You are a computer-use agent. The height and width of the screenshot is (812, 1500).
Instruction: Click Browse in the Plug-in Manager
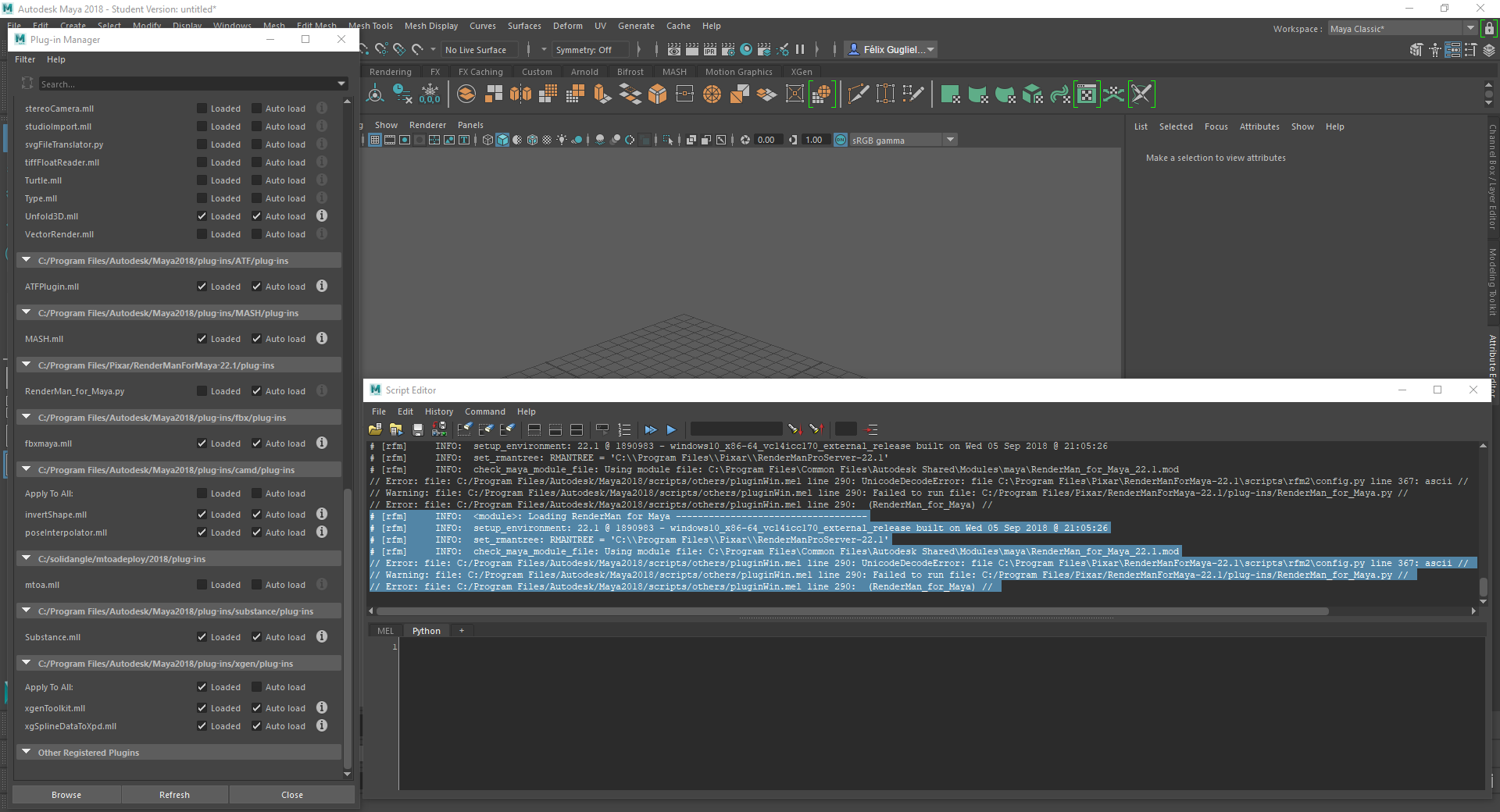coord(66,795)
